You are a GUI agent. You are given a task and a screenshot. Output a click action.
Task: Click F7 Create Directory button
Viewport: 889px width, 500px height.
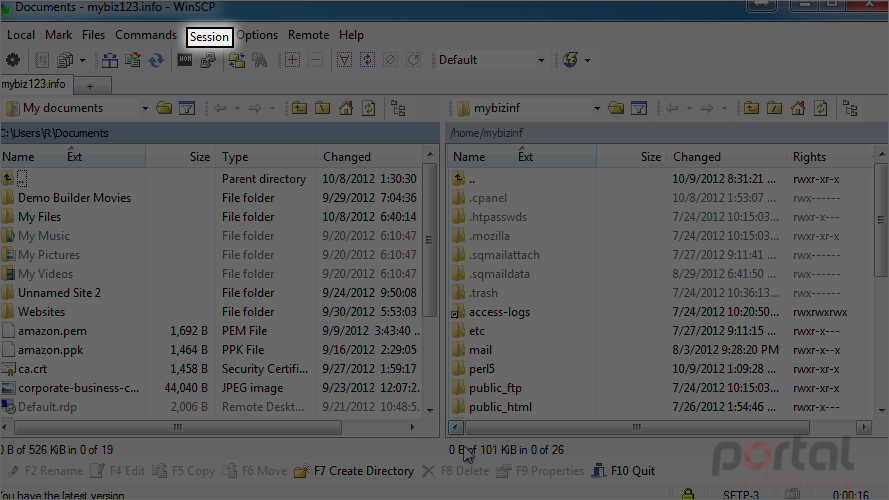coord(354,471)
